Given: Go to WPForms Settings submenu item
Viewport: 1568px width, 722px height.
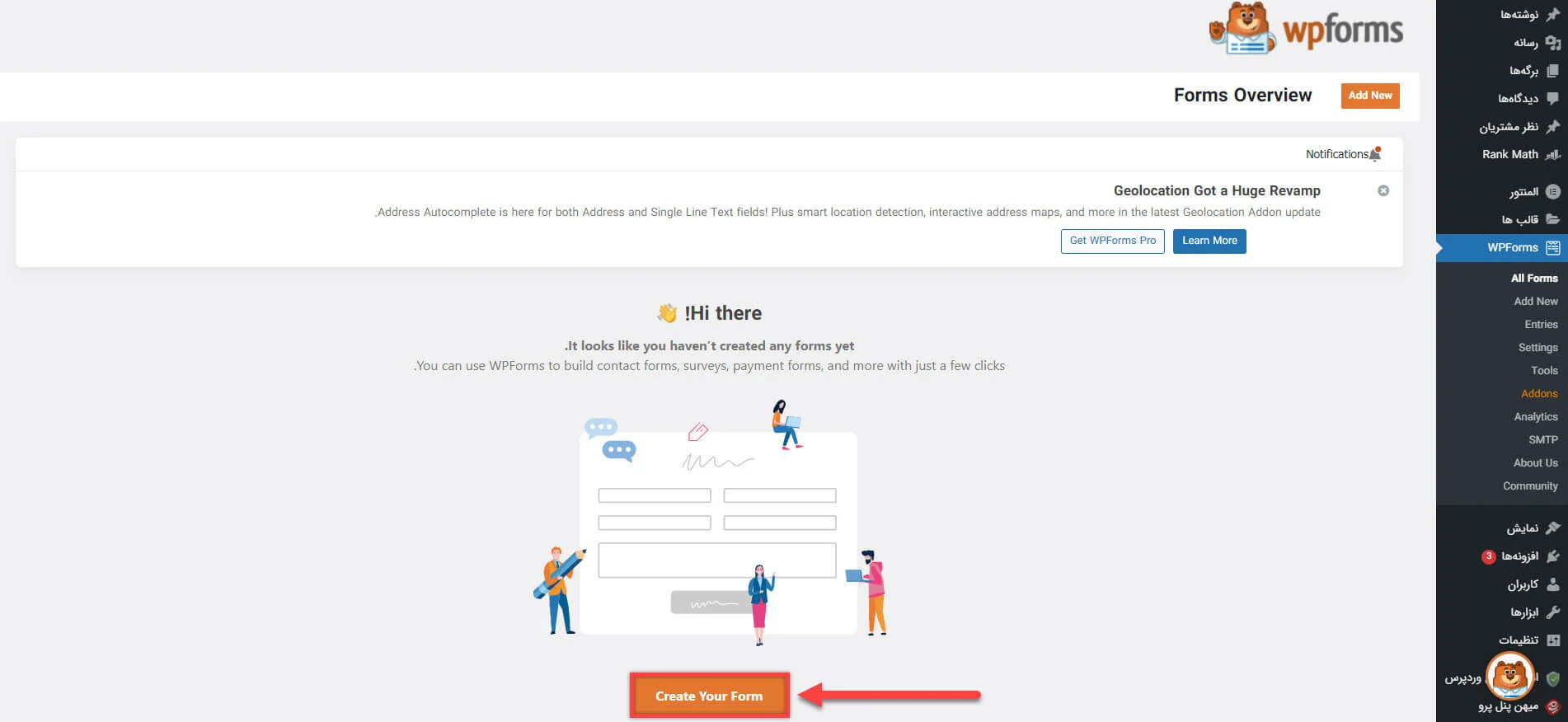Looking at the screenshot, I should (1538, 347).
